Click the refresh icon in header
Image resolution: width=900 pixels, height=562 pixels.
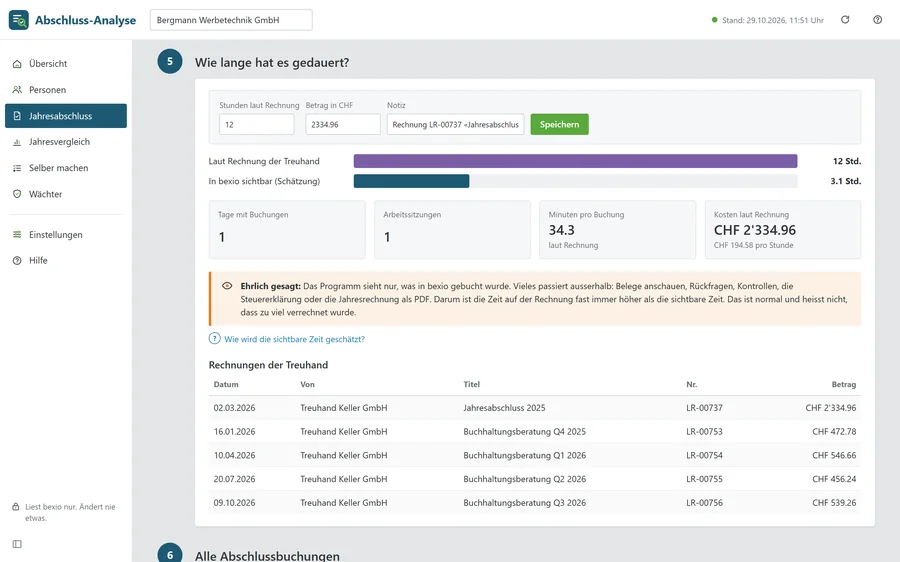tap(845, 20)
